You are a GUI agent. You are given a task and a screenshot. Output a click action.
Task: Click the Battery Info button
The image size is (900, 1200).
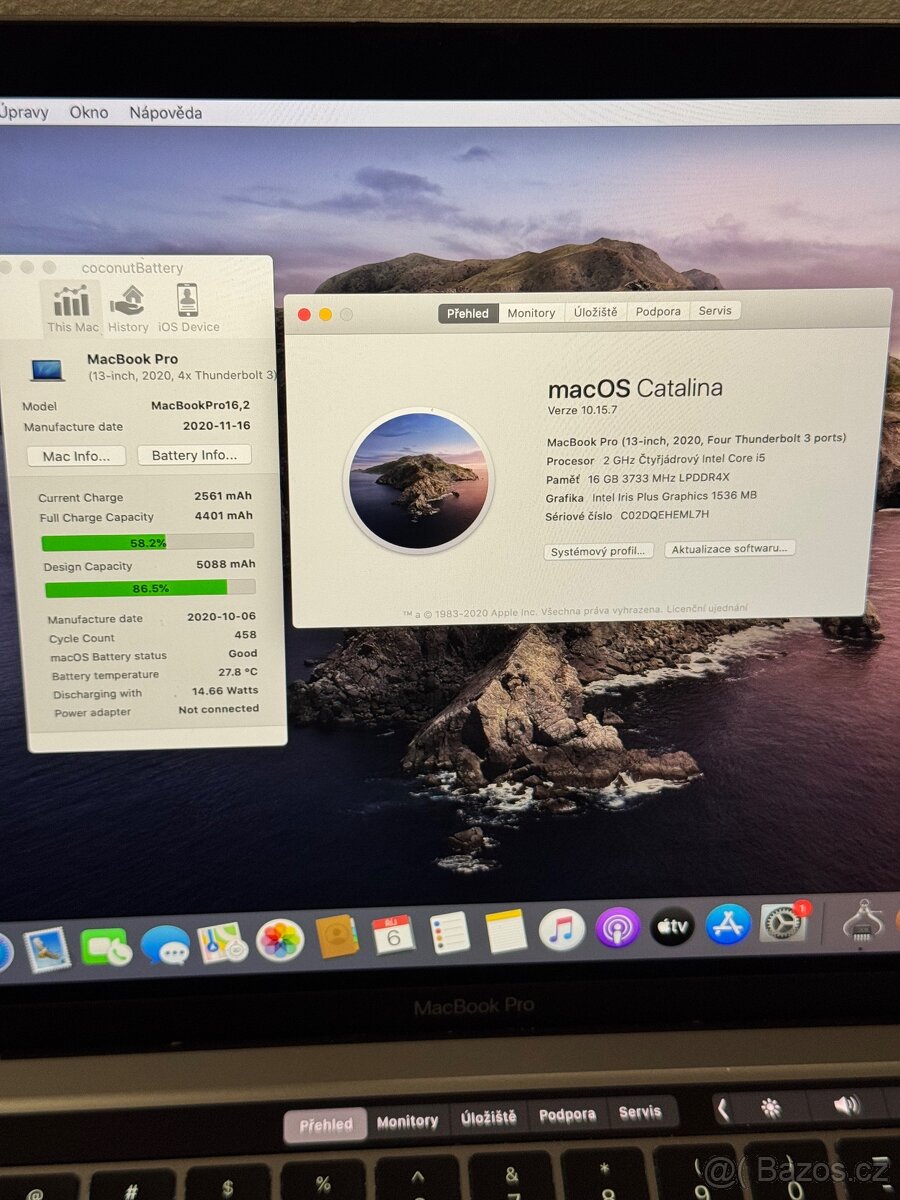[x=194, y=455]
